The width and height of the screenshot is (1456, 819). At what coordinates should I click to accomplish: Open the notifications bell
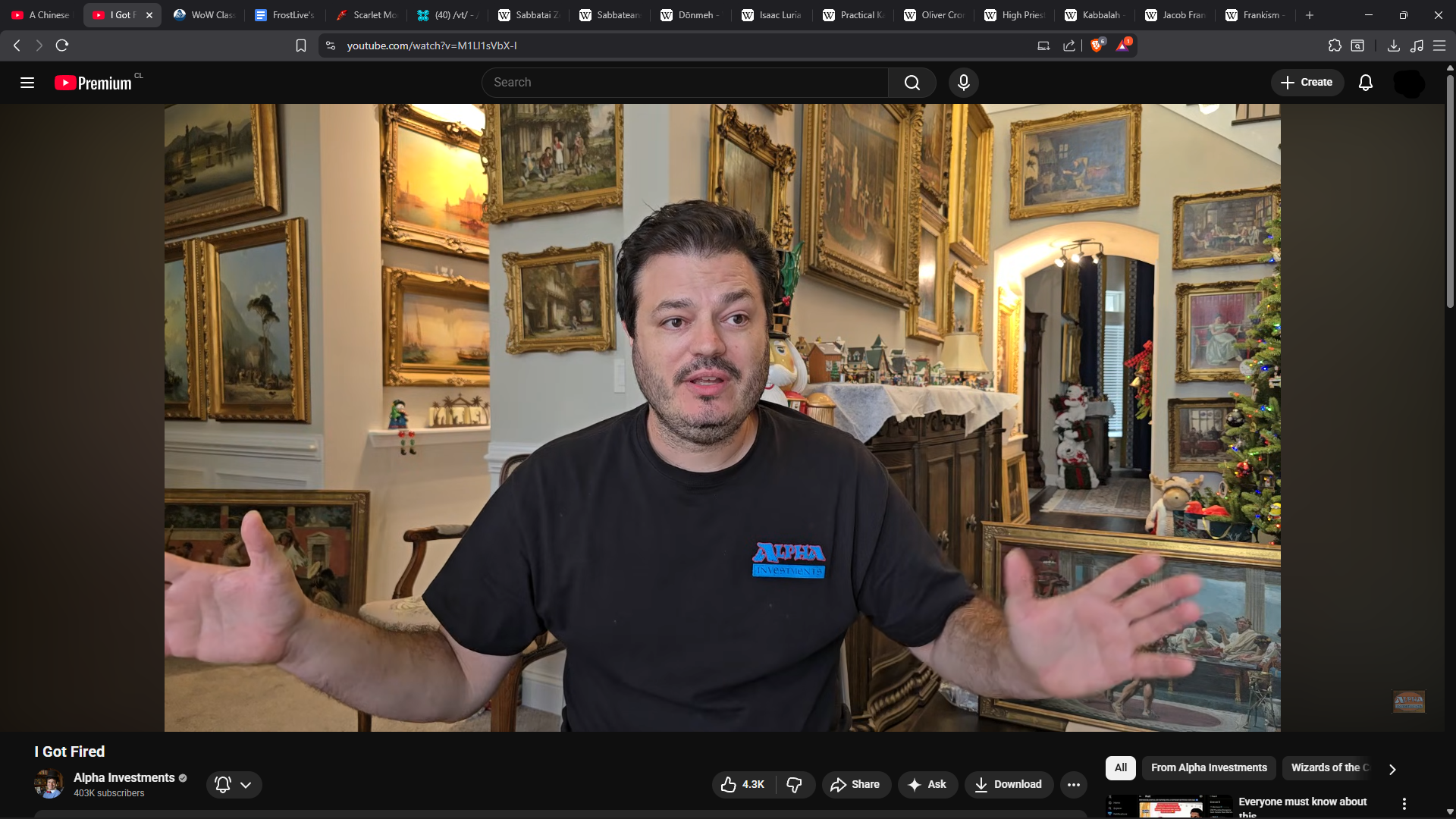[x=1365, y=83]
